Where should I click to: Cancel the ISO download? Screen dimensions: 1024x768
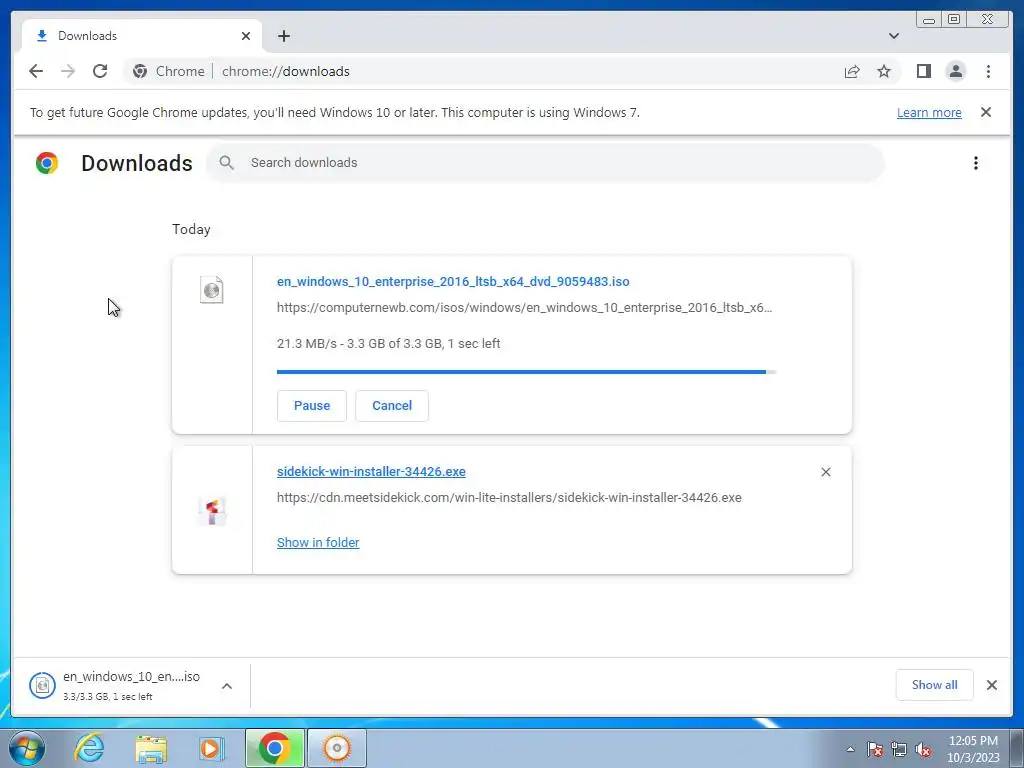pyautogui.click(x=392, y=406)
